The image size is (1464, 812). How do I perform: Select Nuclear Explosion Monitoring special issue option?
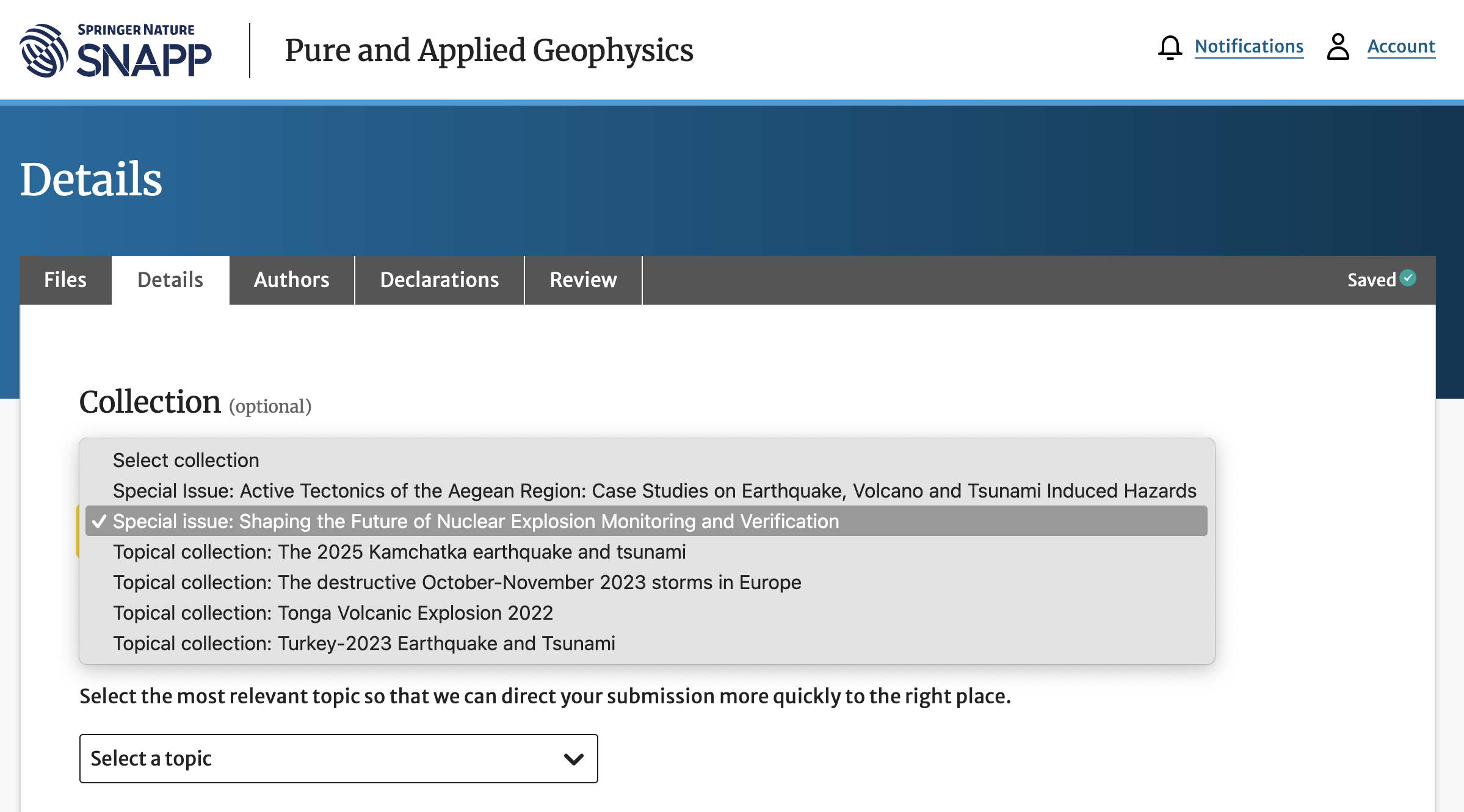click(476, 521)
